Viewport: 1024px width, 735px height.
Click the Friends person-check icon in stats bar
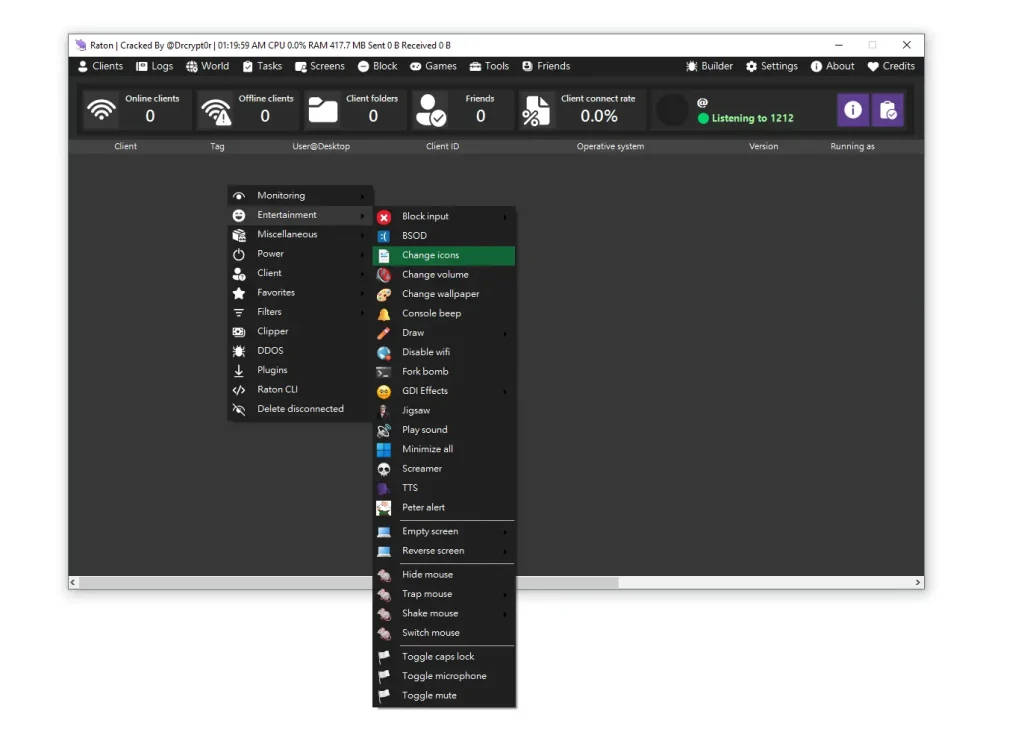pos(431,110)
